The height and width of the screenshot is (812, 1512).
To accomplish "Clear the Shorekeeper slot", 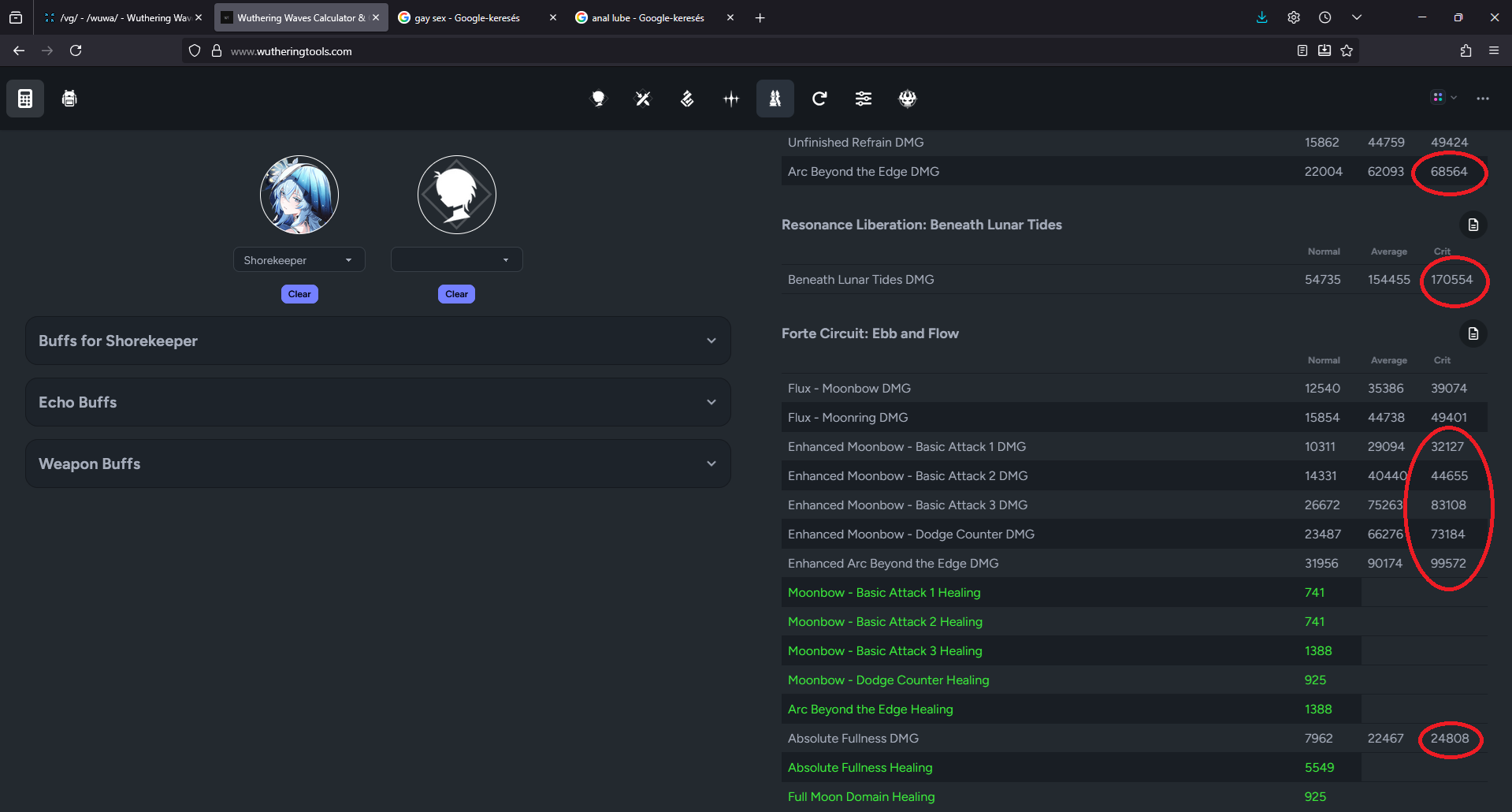I will (x=299, y=294).
